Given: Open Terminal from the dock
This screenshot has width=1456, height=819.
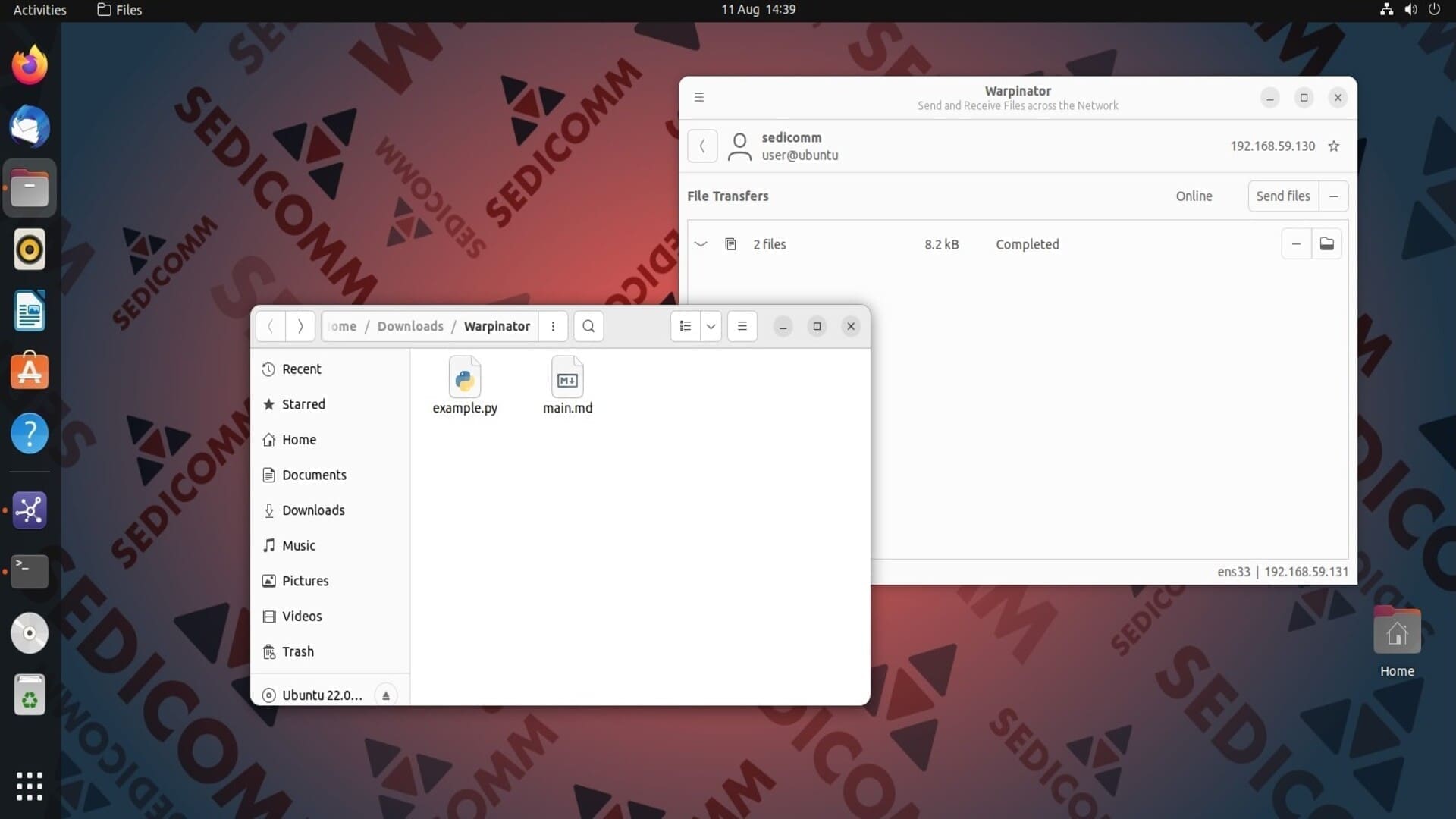Looking at the screenshot, I should [x=30, y=572].
